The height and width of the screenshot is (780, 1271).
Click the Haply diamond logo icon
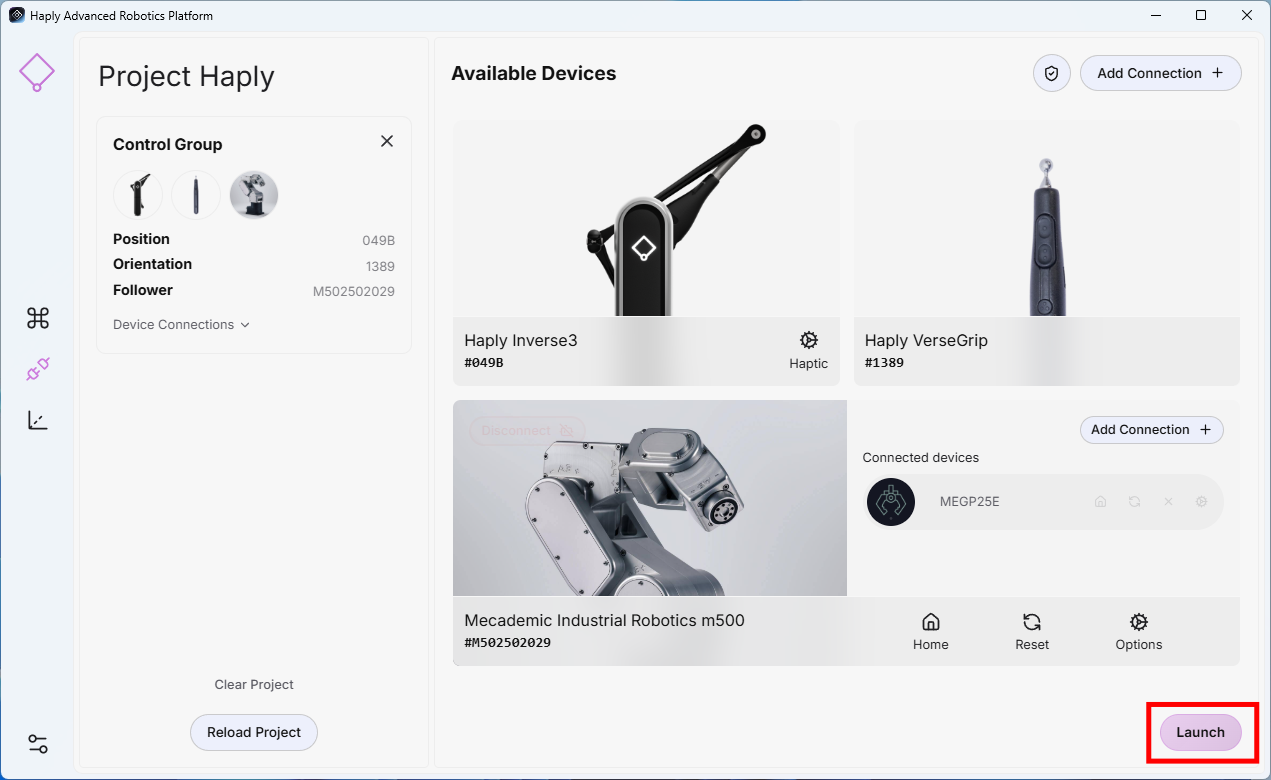click(37, 72)
